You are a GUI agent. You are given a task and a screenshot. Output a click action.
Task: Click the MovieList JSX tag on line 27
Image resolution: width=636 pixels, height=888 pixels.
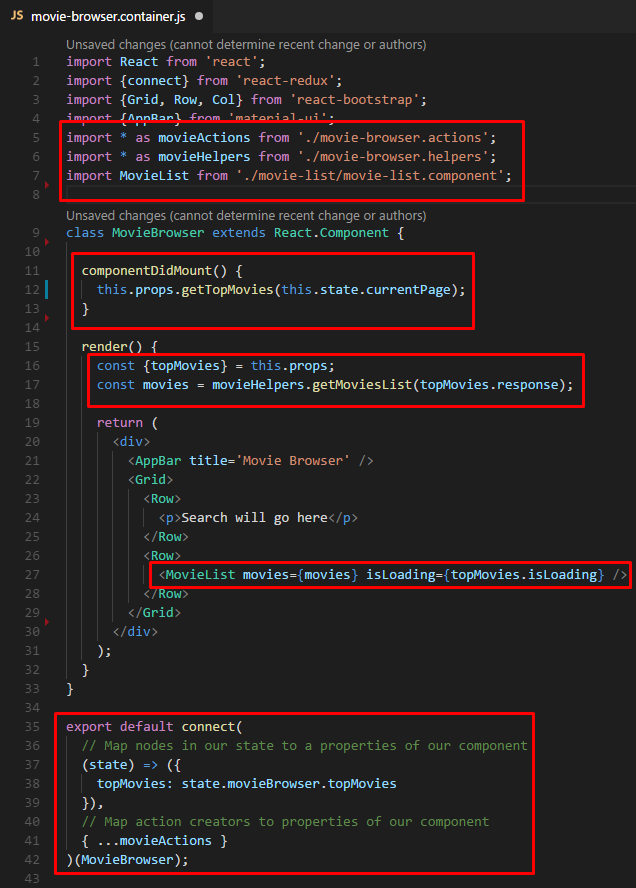point(200,574)
